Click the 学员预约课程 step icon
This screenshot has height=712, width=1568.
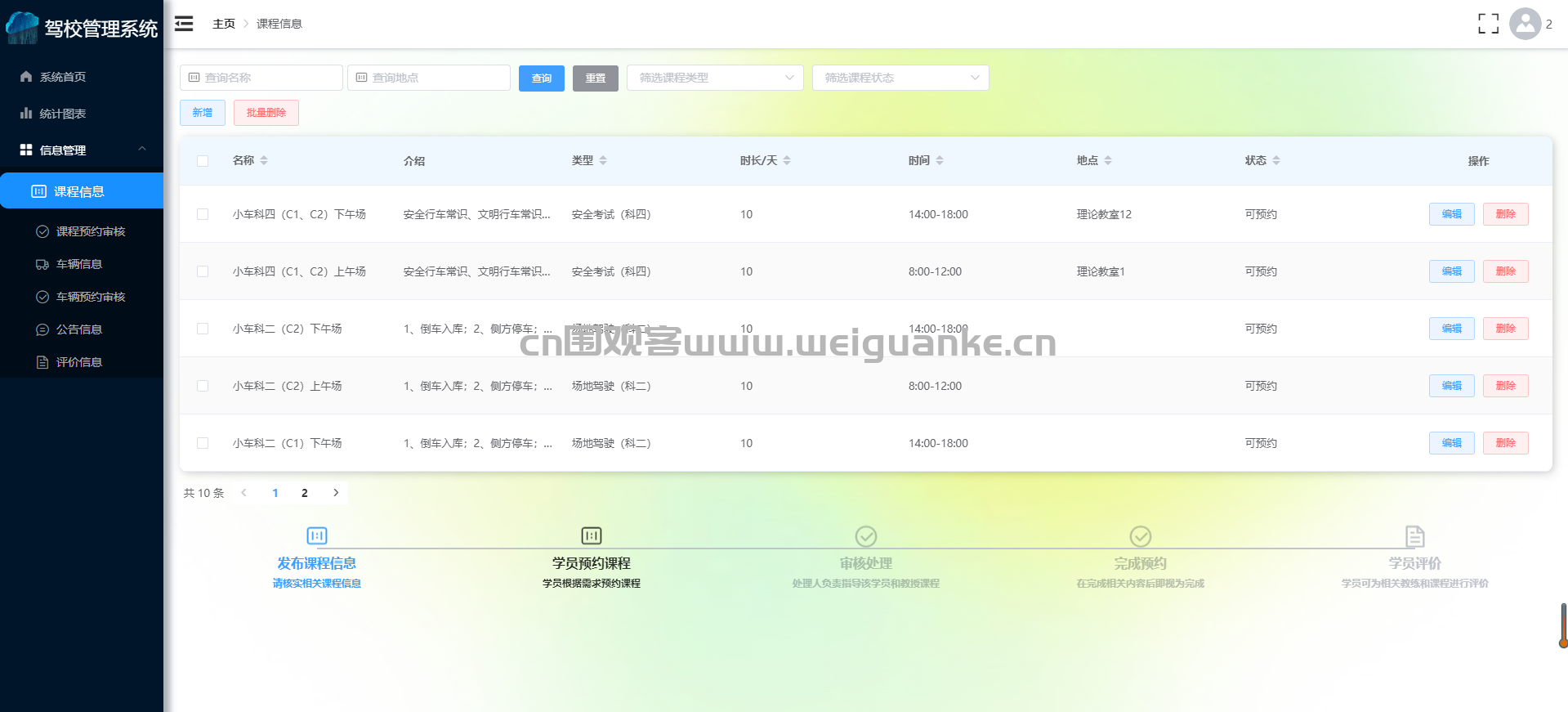pos(592,535)
